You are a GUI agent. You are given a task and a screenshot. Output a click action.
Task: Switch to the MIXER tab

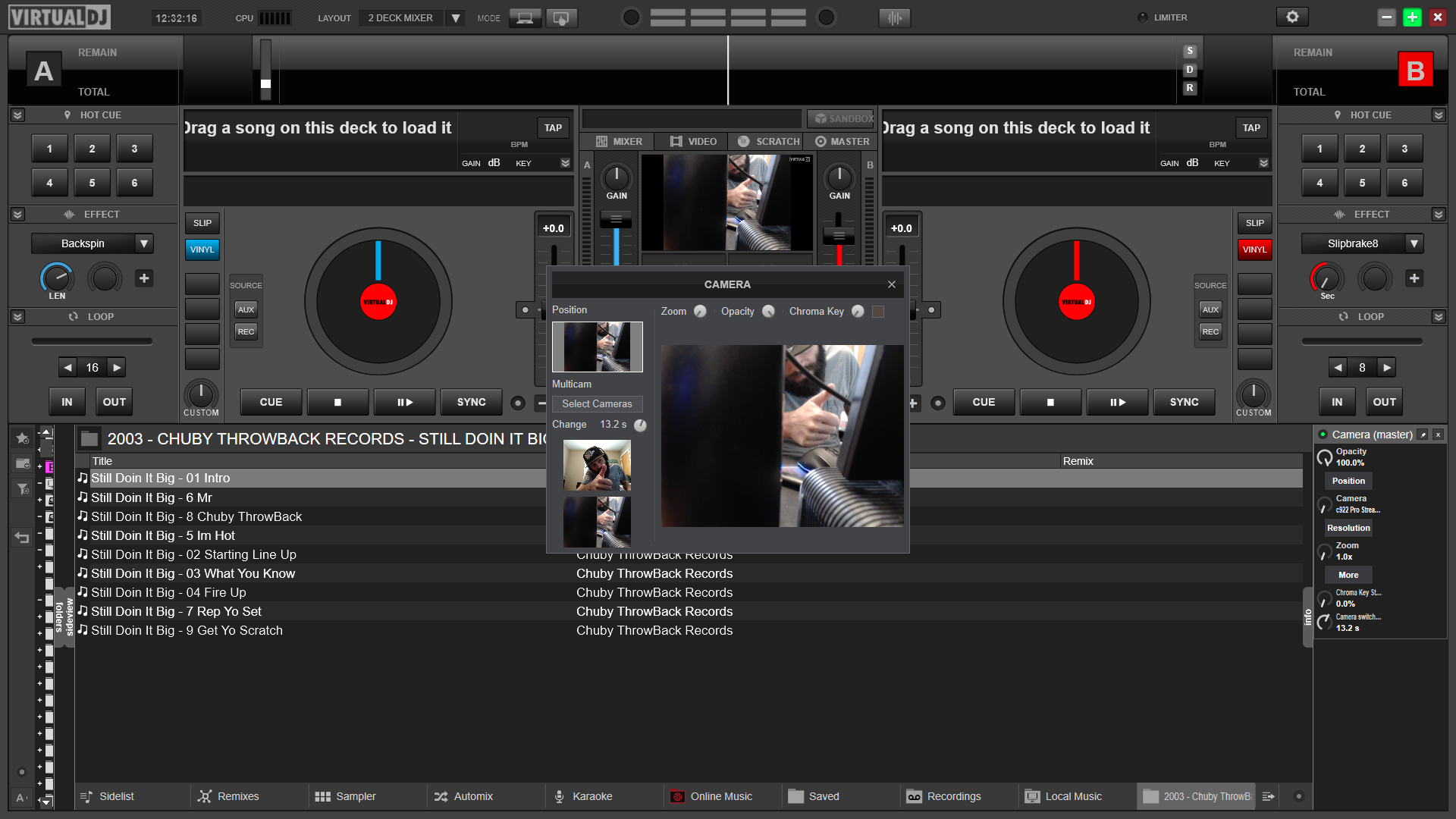coord(619,142)
